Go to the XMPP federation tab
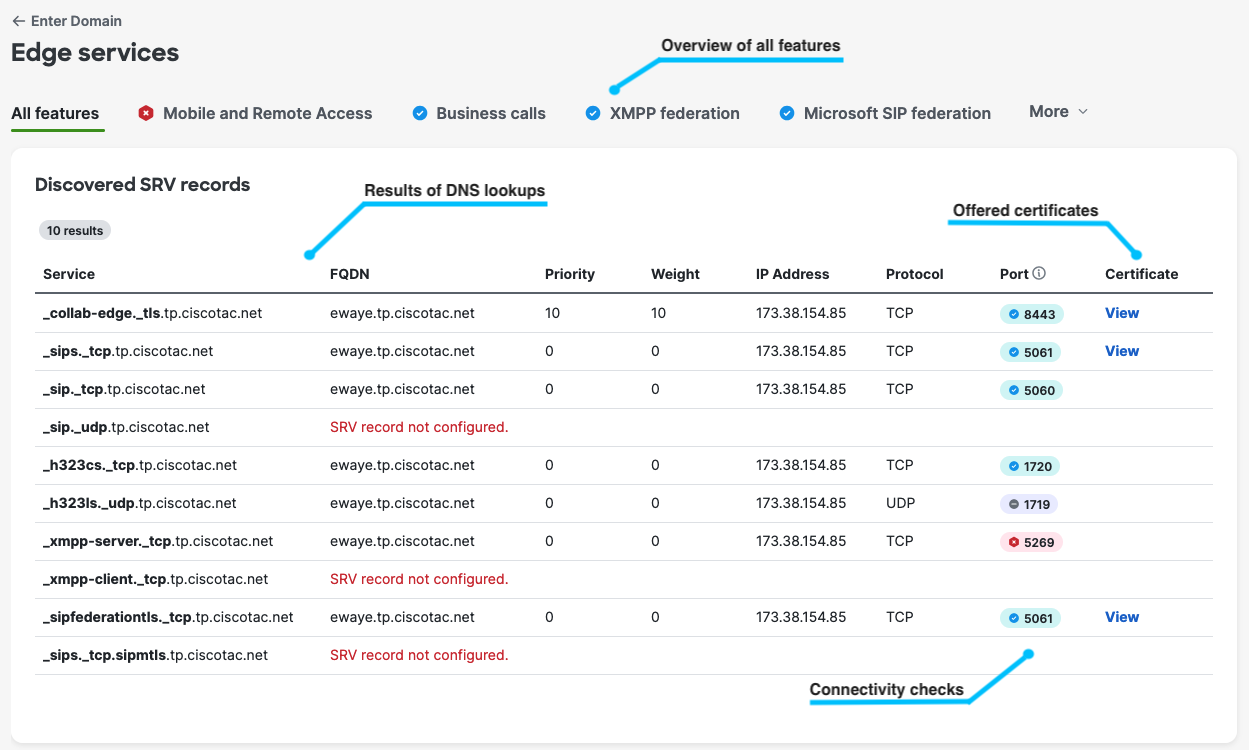This screenshot has width=1249, height=750. [663, 114]
